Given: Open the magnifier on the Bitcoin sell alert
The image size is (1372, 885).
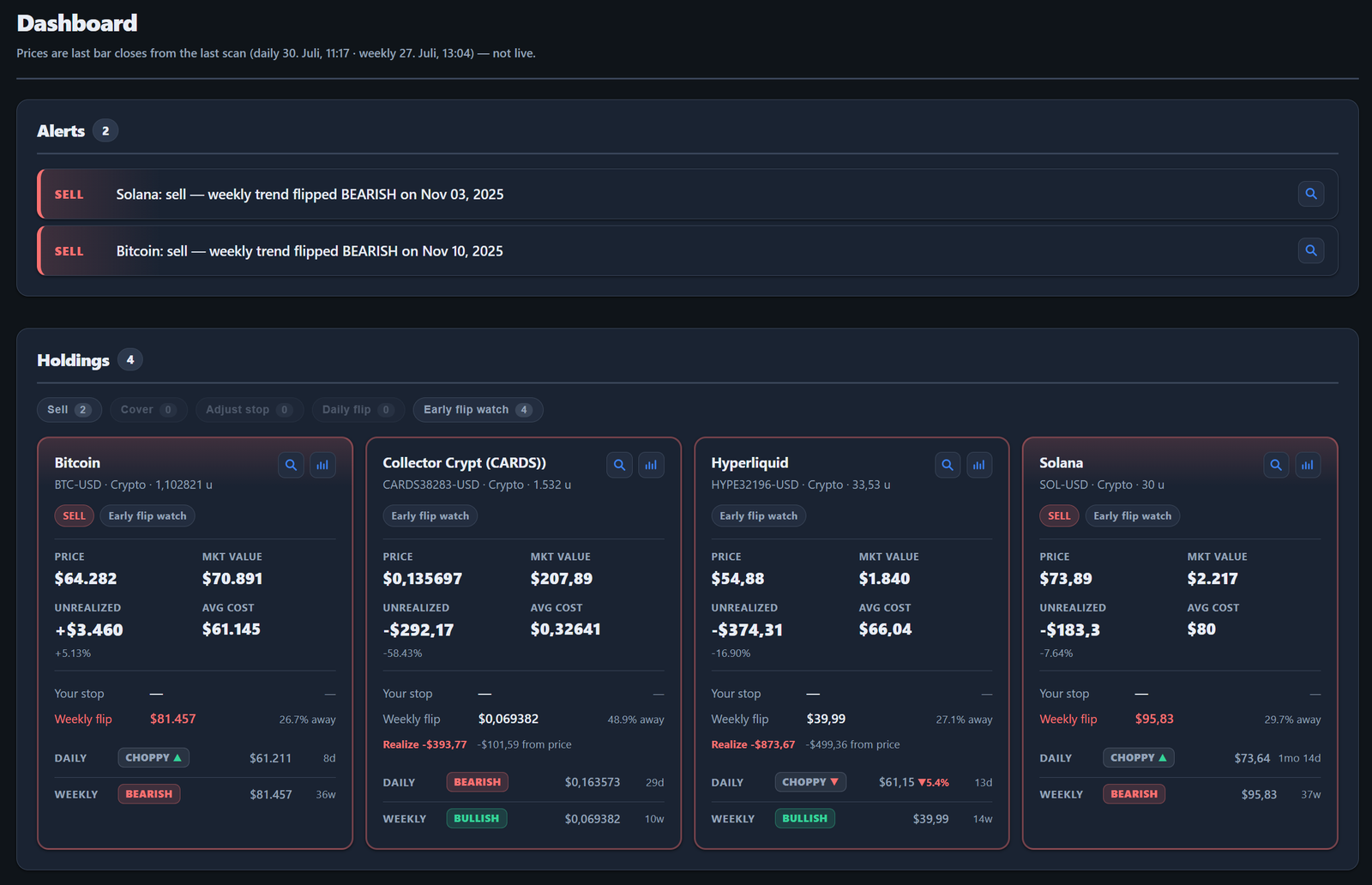Looking at the screenshot, I should tap(1310, 250).
